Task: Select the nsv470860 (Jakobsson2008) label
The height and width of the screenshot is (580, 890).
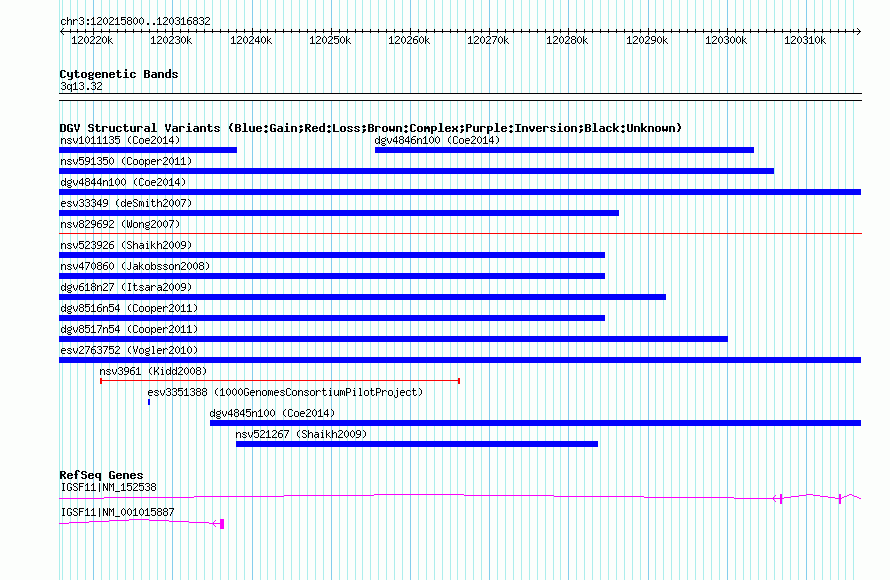Action: point(135,266)
